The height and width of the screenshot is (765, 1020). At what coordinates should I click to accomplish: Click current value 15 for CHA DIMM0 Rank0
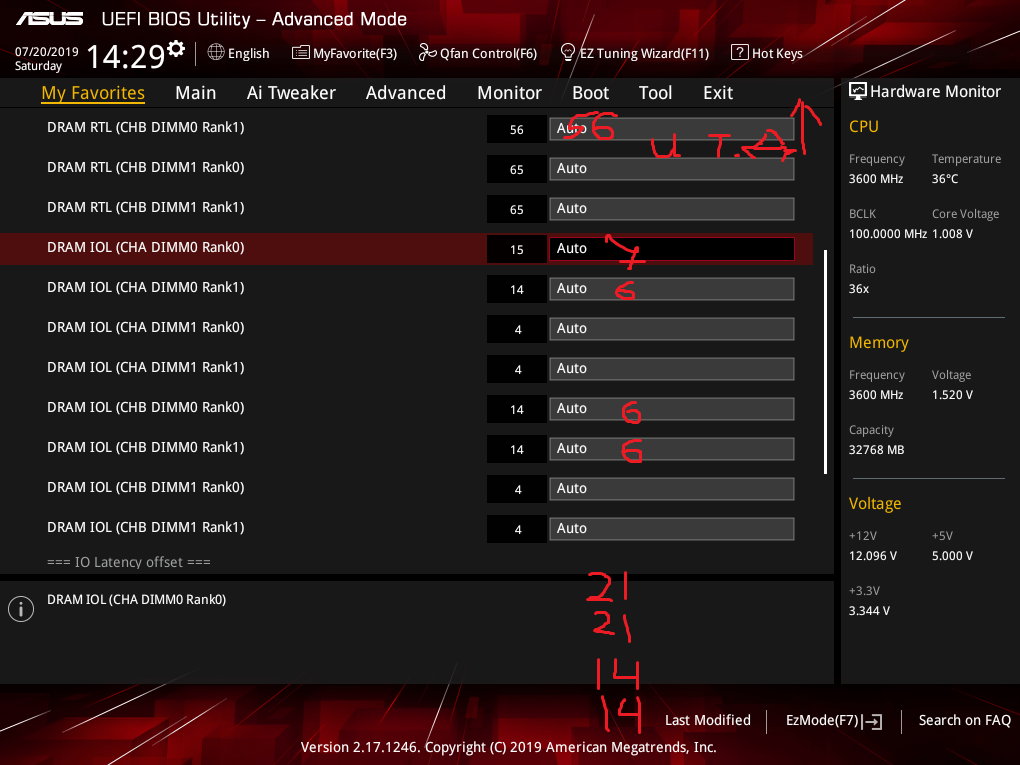[517, 249]
